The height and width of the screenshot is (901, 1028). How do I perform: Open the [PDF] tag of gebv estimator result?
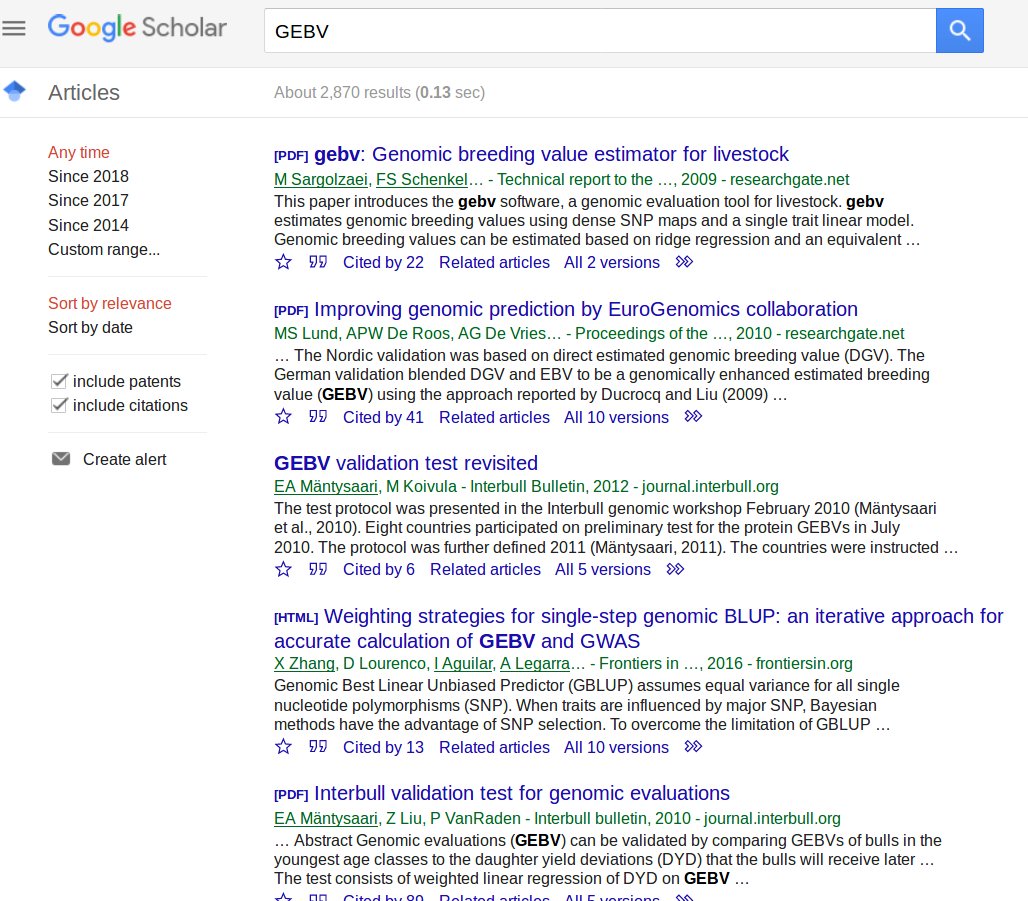tap(291, 155)
